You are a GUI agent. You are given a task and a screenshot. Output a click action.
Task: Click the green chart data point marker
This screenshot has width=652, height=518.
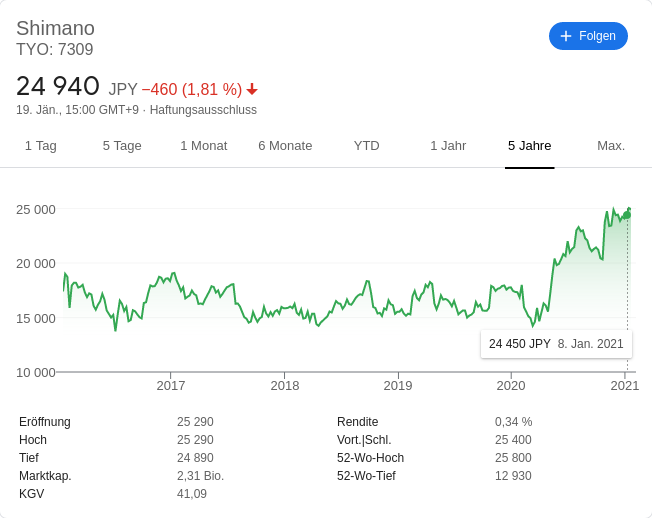(627, 215)
